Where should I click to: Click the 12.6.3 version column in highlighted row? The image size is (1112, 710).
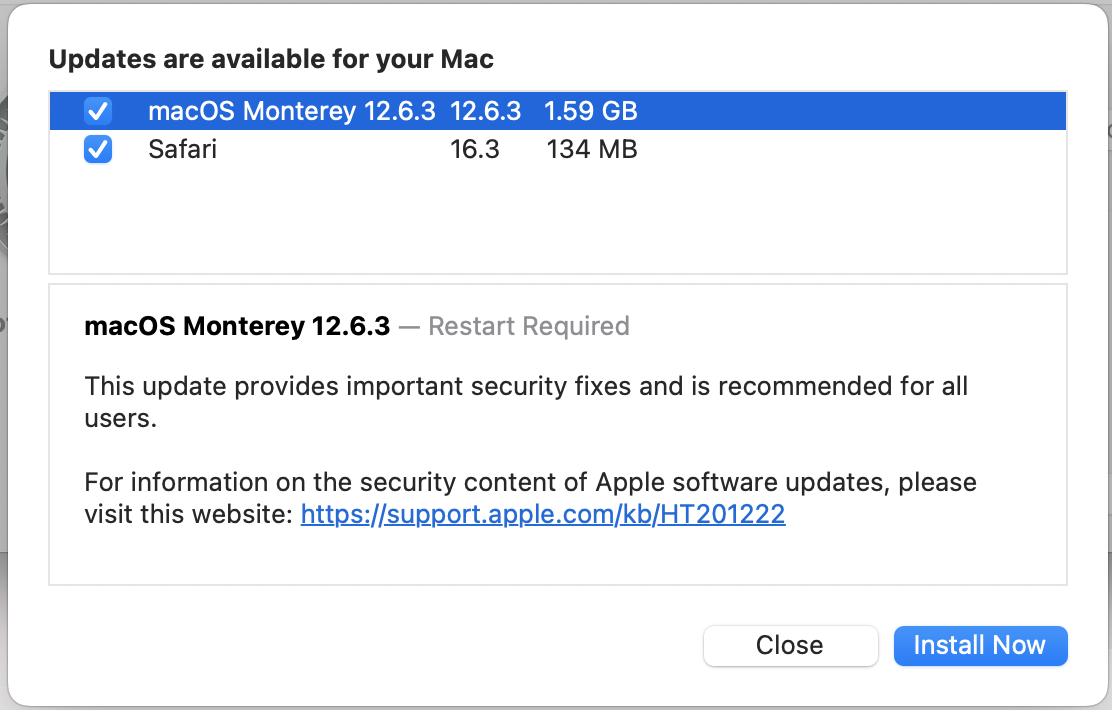[485, 111]
